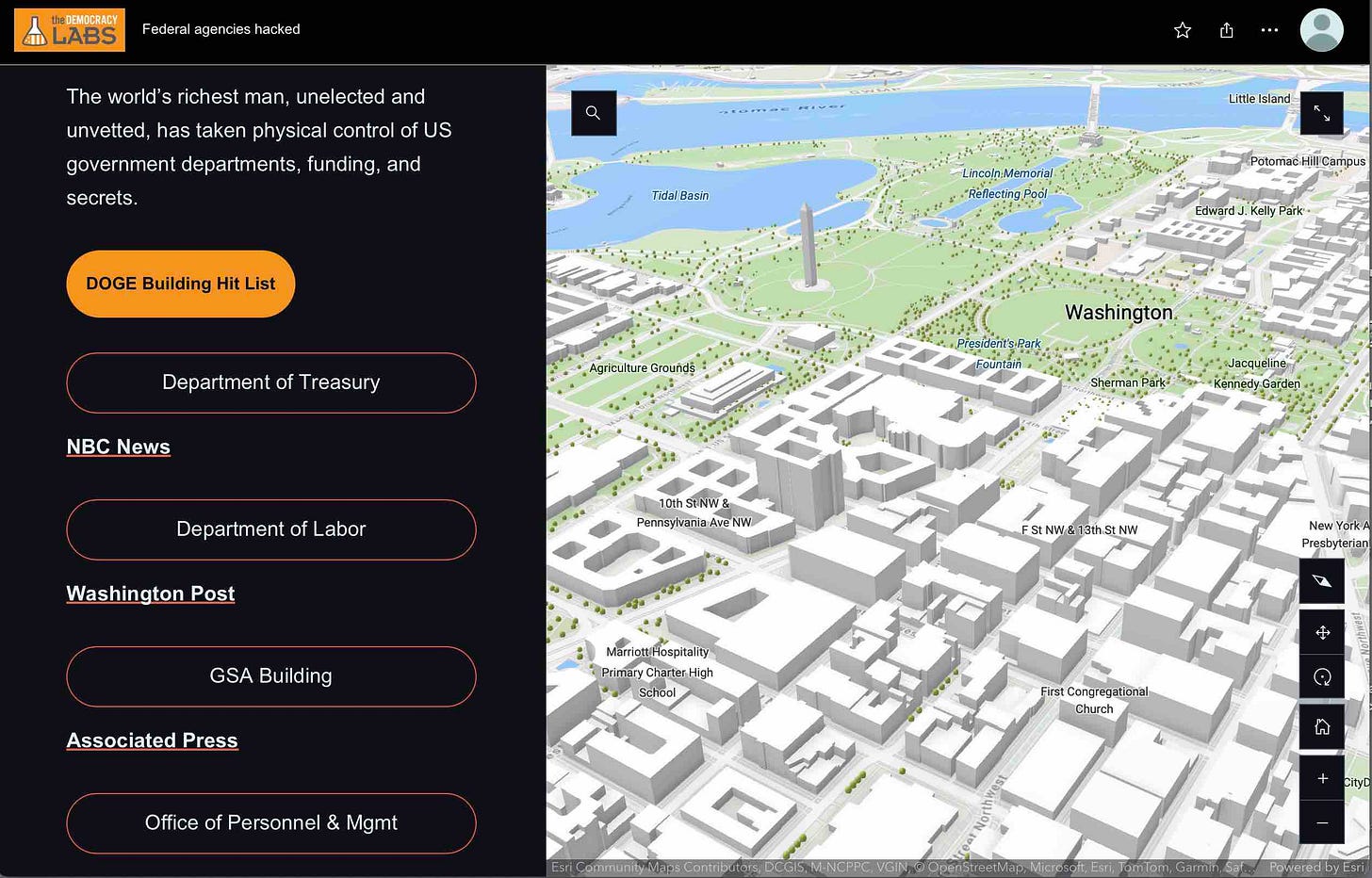Click the Sherman Park map label

[x=1128, y=382]
